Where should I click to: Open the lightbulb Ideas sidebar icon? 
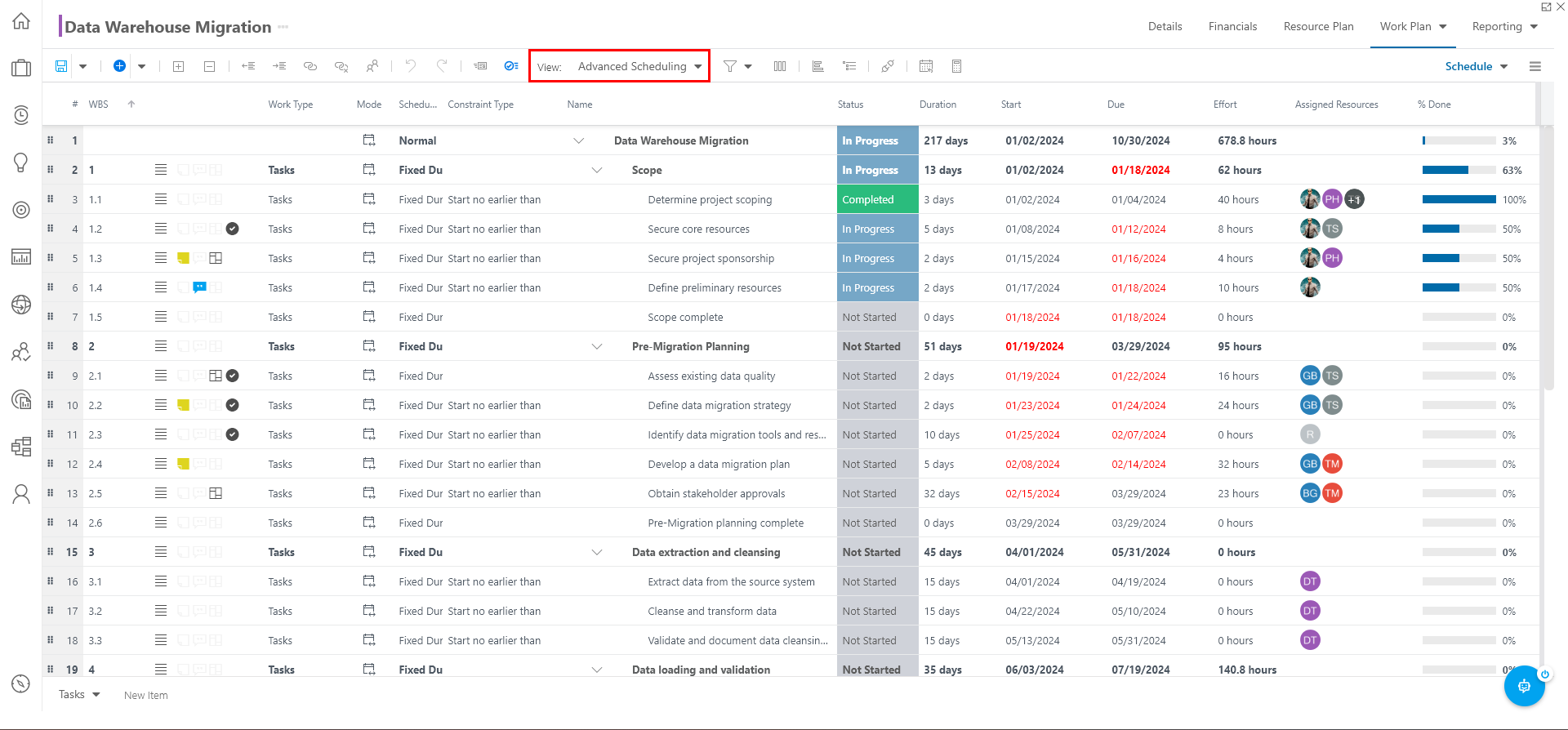tap(21, 162)
